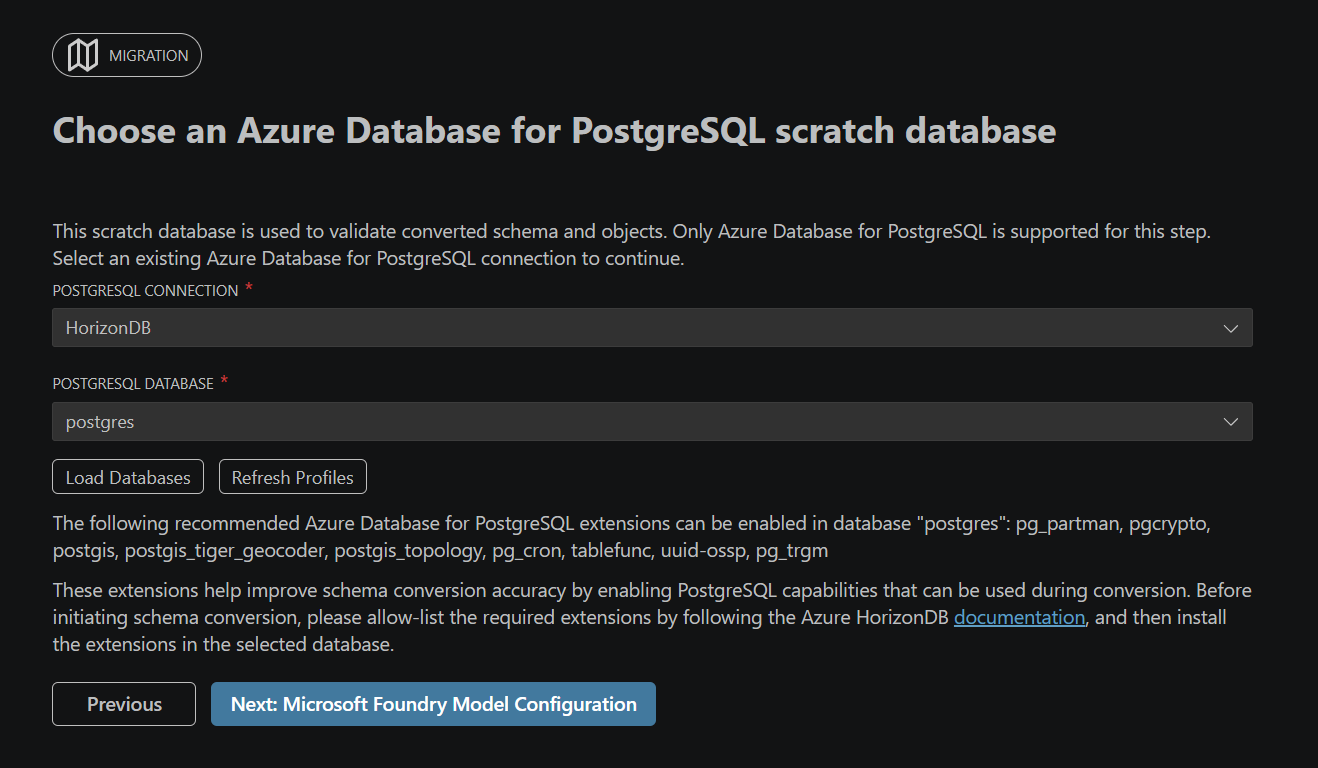Click the page heading about scratch database
1318x768 pixels.
tap(554, 131)
